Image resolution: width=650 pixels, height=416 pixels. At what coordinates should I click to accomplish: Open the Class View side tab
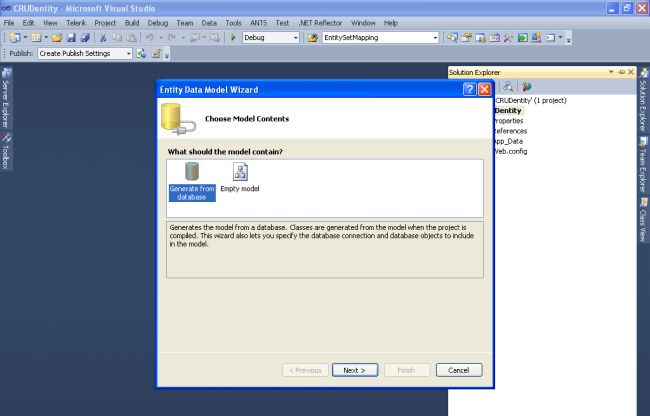pyautogui.click(x=643, y=220)
